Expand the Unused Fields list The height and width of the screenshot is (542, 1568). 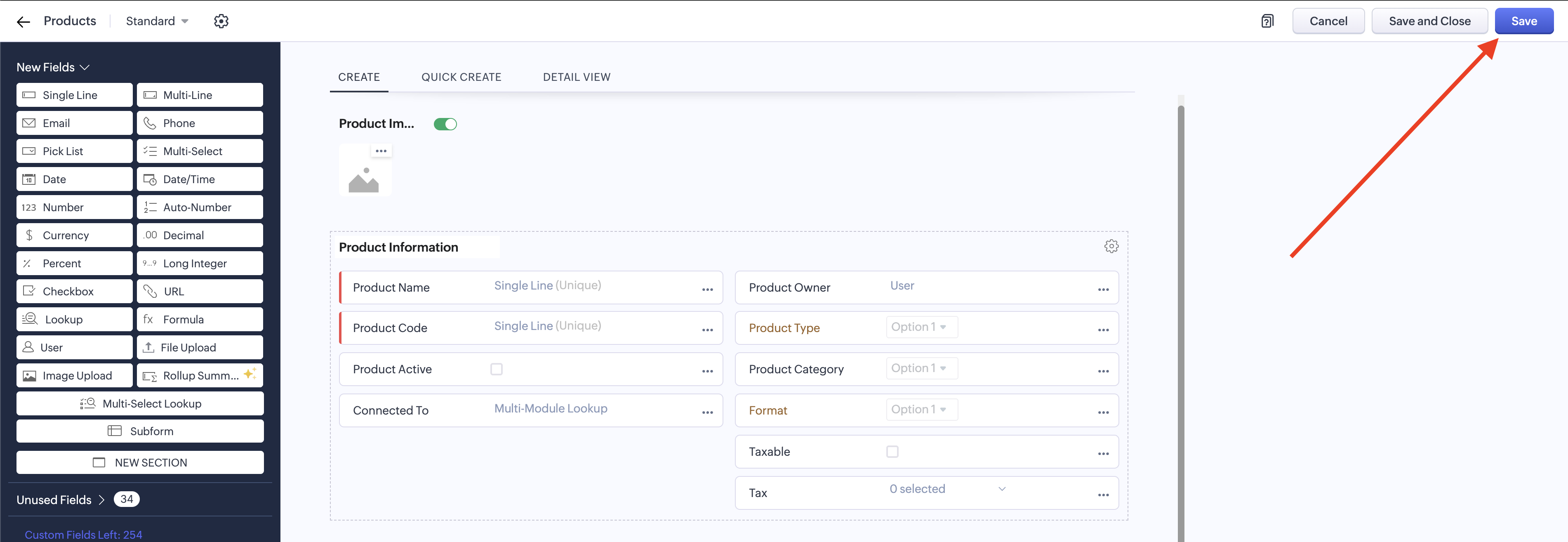(61, 500)
